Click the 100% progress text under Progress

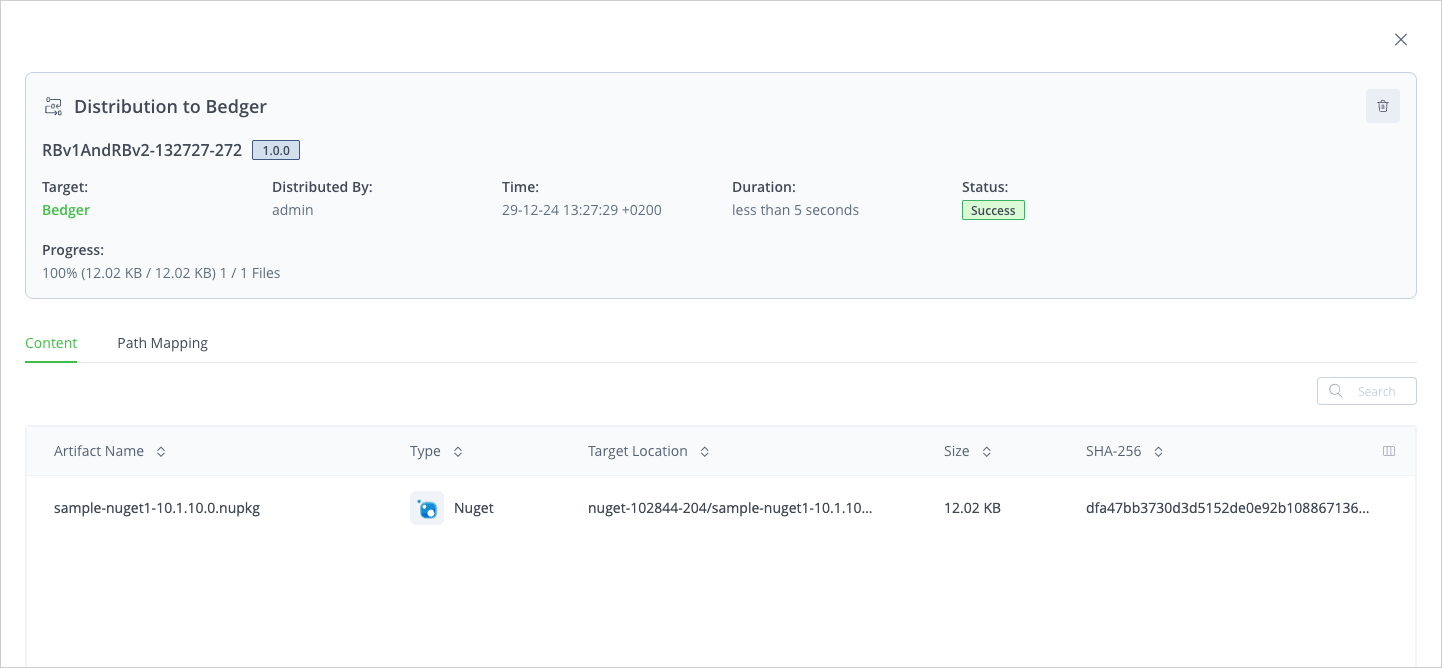click(x=160, y=272)
